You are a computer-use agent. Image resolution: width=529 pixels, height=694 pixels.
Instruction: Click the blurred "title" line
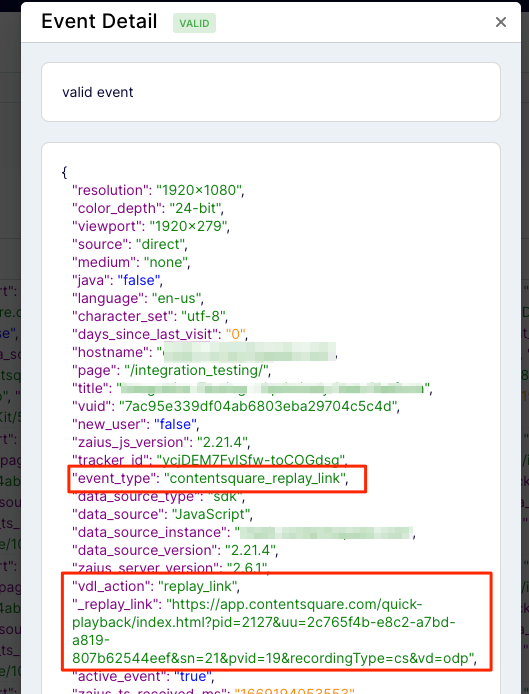tap(252, 388)
